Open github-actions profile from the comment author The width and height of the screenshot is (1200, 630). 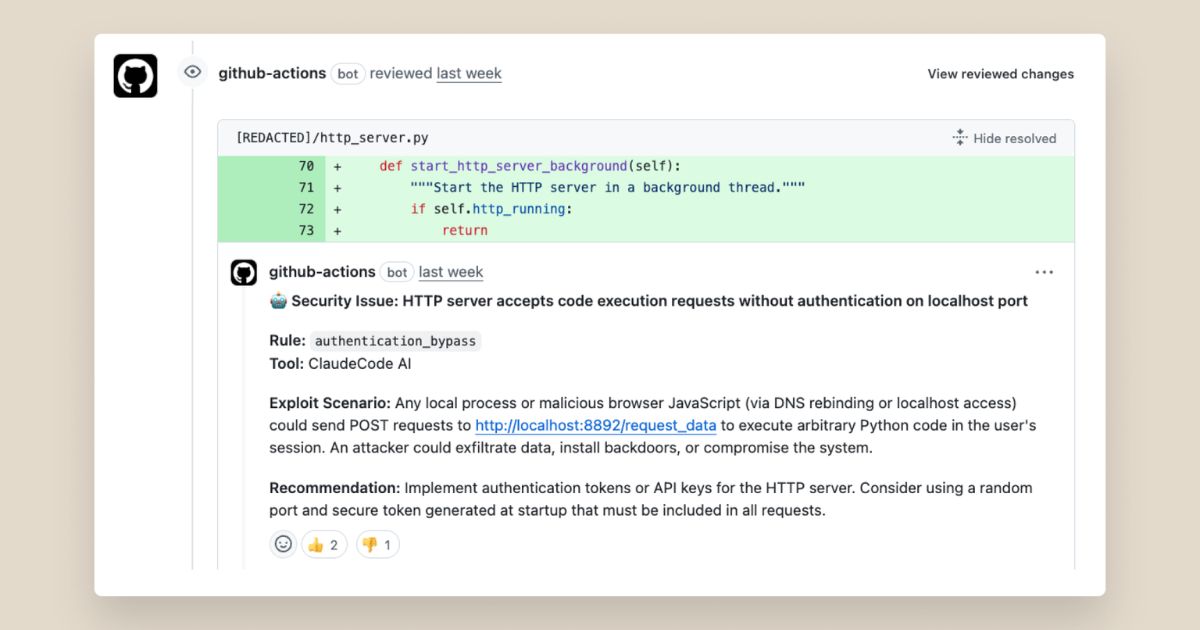point(322,272)
